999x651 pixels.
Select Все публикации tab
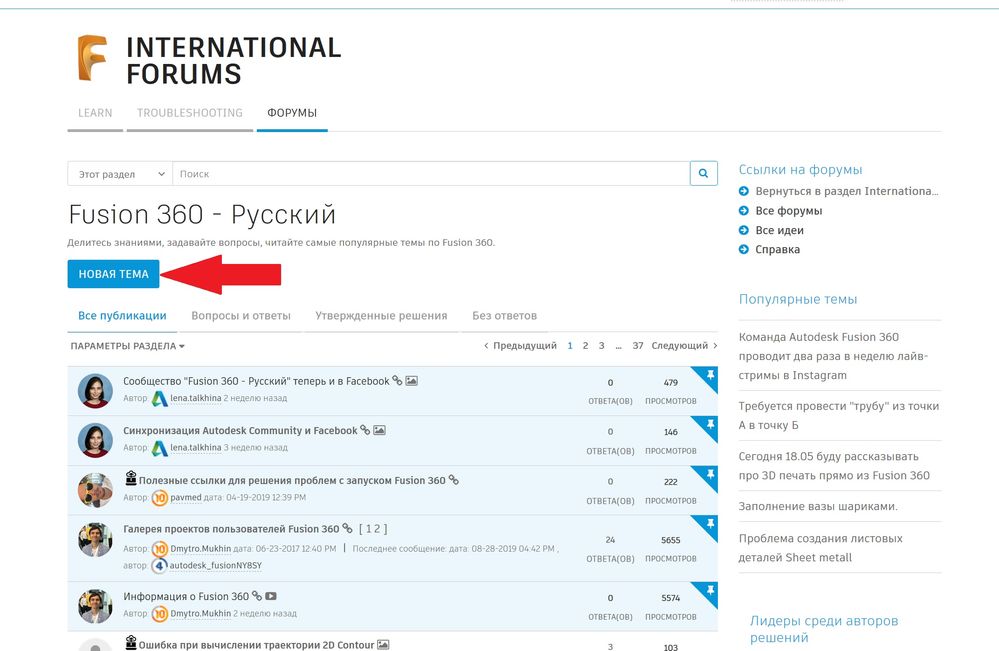pyautogui.click(x=122, y=315)
